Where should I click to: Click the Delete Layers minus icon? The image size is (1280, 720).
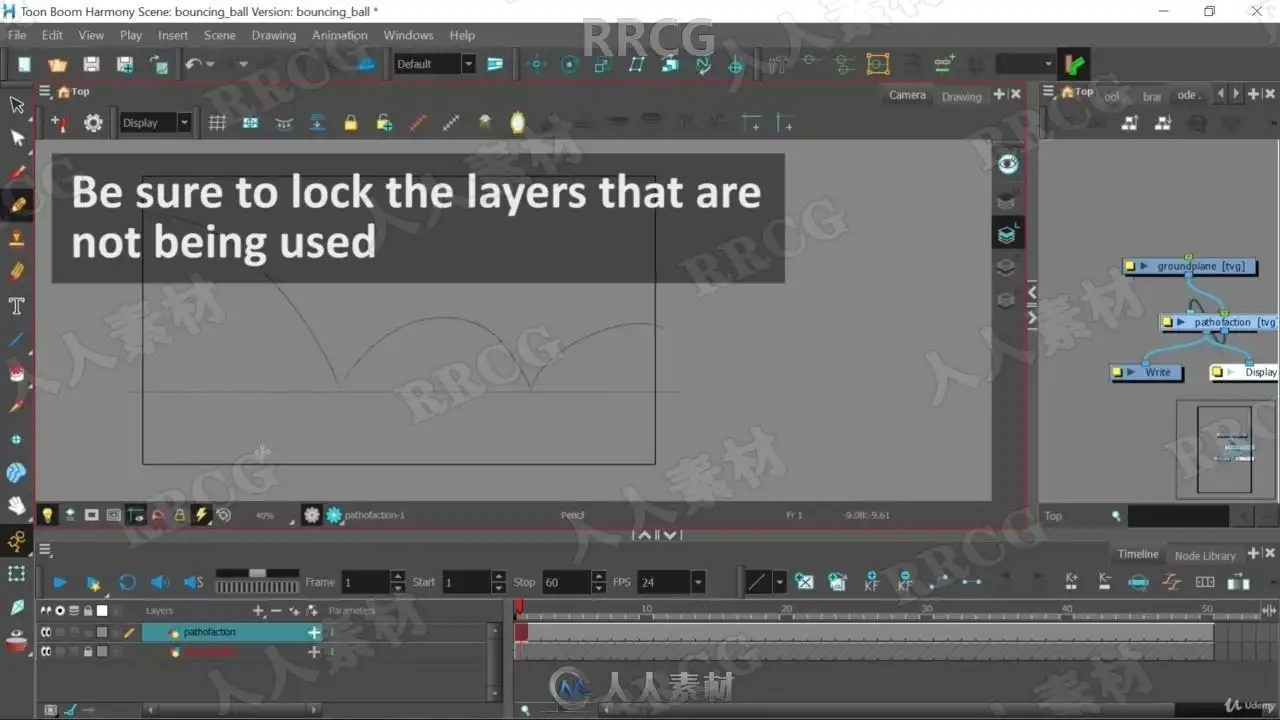pos(276,610)
